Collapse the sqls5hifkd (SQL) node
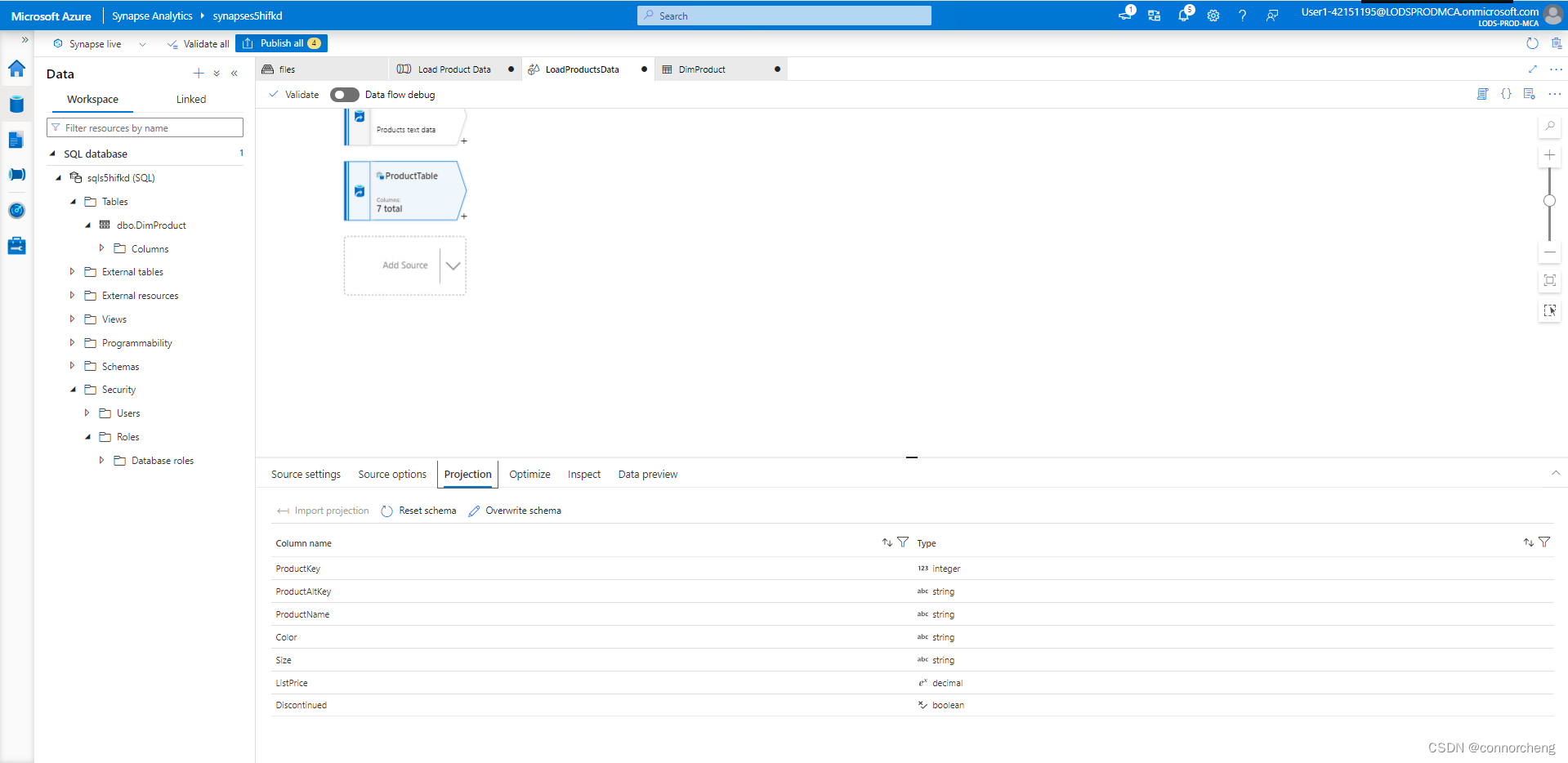 (58, 177)
